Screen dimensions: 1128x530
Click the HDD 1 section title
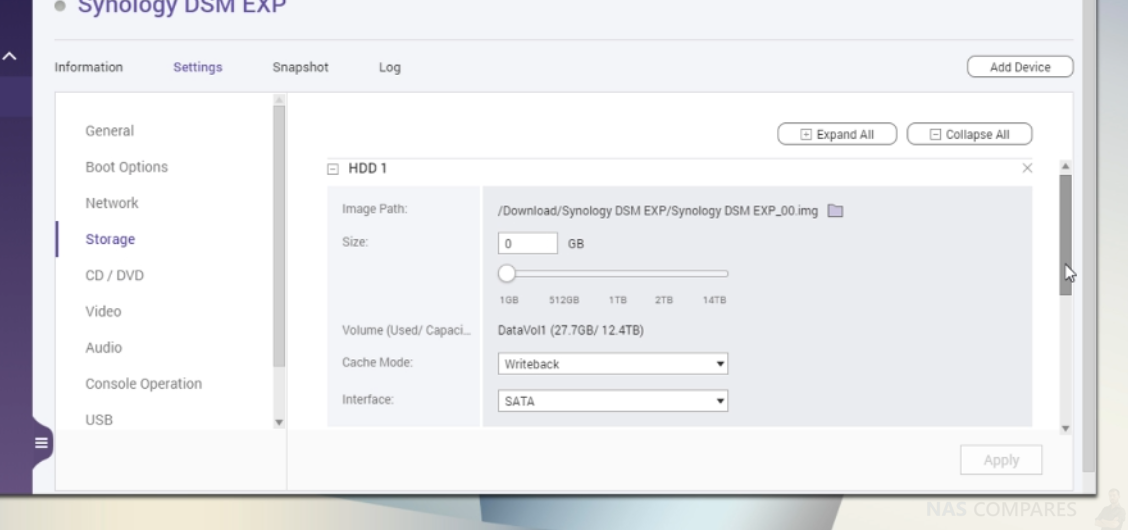pos(368,168)
